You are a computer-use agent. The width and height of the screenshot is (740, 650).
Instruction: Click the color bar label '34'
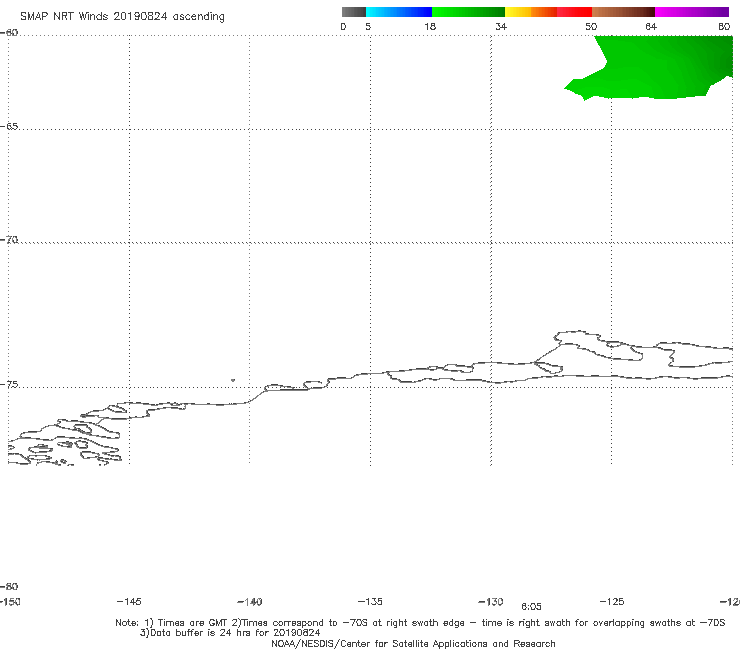point(501,26)
